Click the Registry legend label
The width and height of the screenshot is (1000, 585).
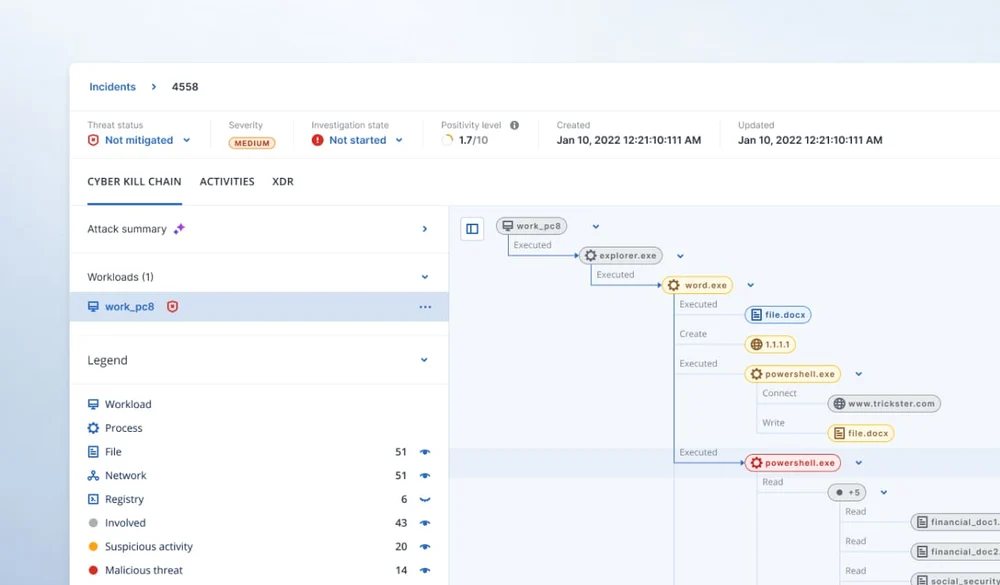[x=124, y=499]
